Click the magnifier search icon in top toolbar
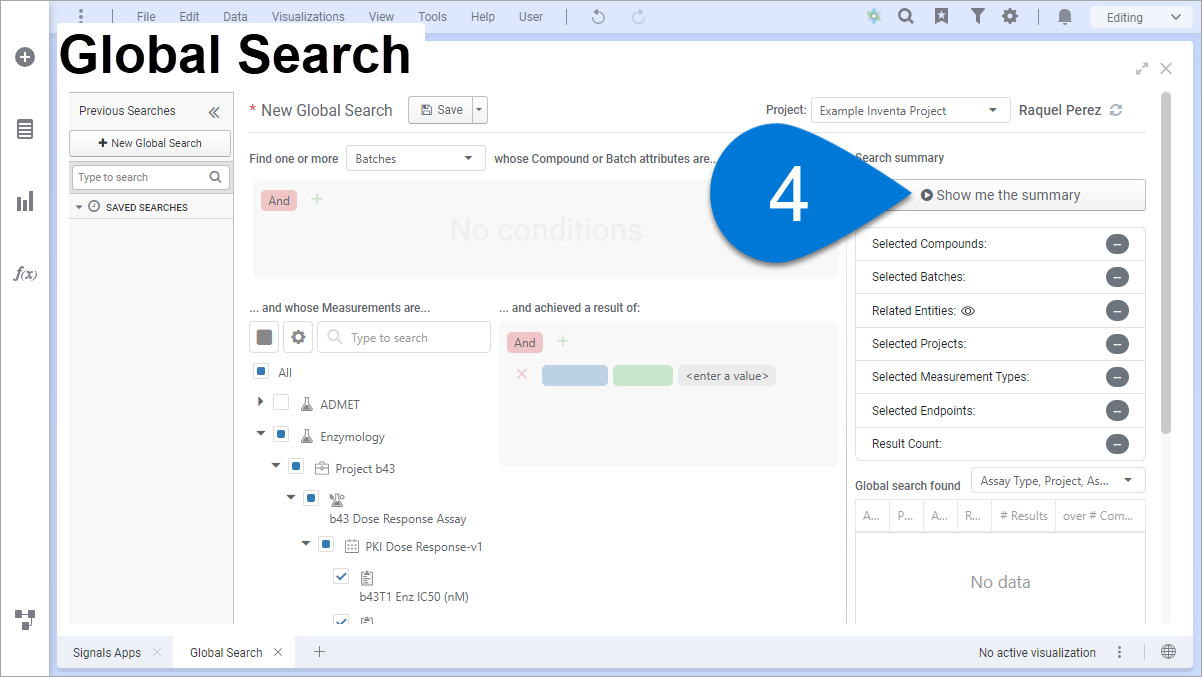 (x=906, y=16)
